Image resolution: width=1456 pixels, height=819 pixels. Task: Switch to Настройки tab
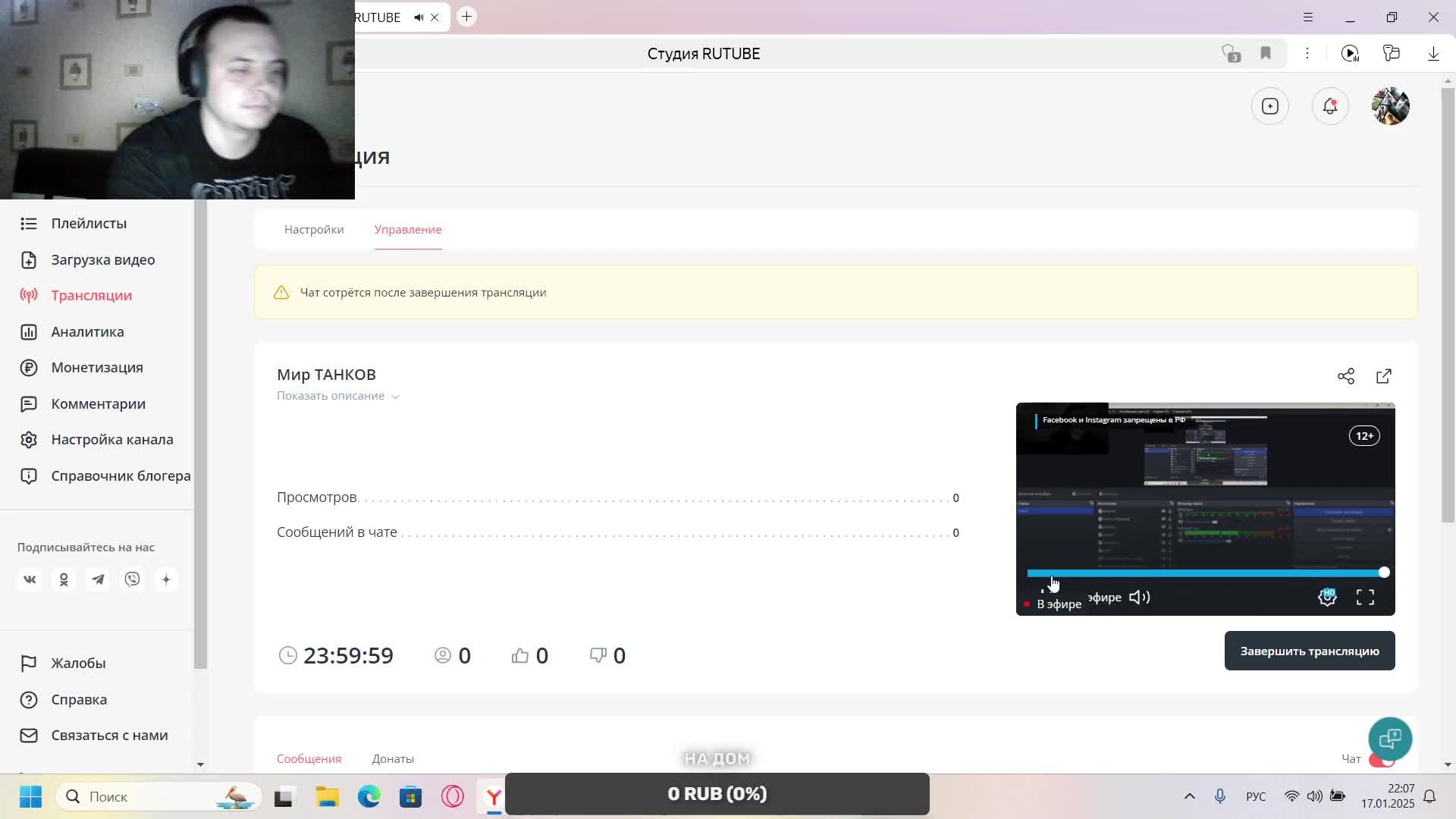click(314, 229)
